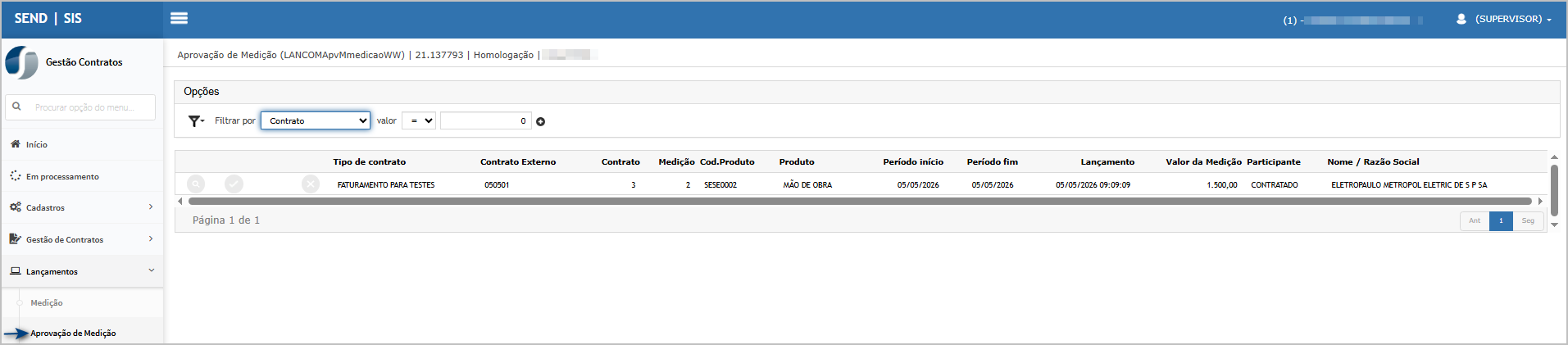Click the Participante column header

click(1274, 162)
